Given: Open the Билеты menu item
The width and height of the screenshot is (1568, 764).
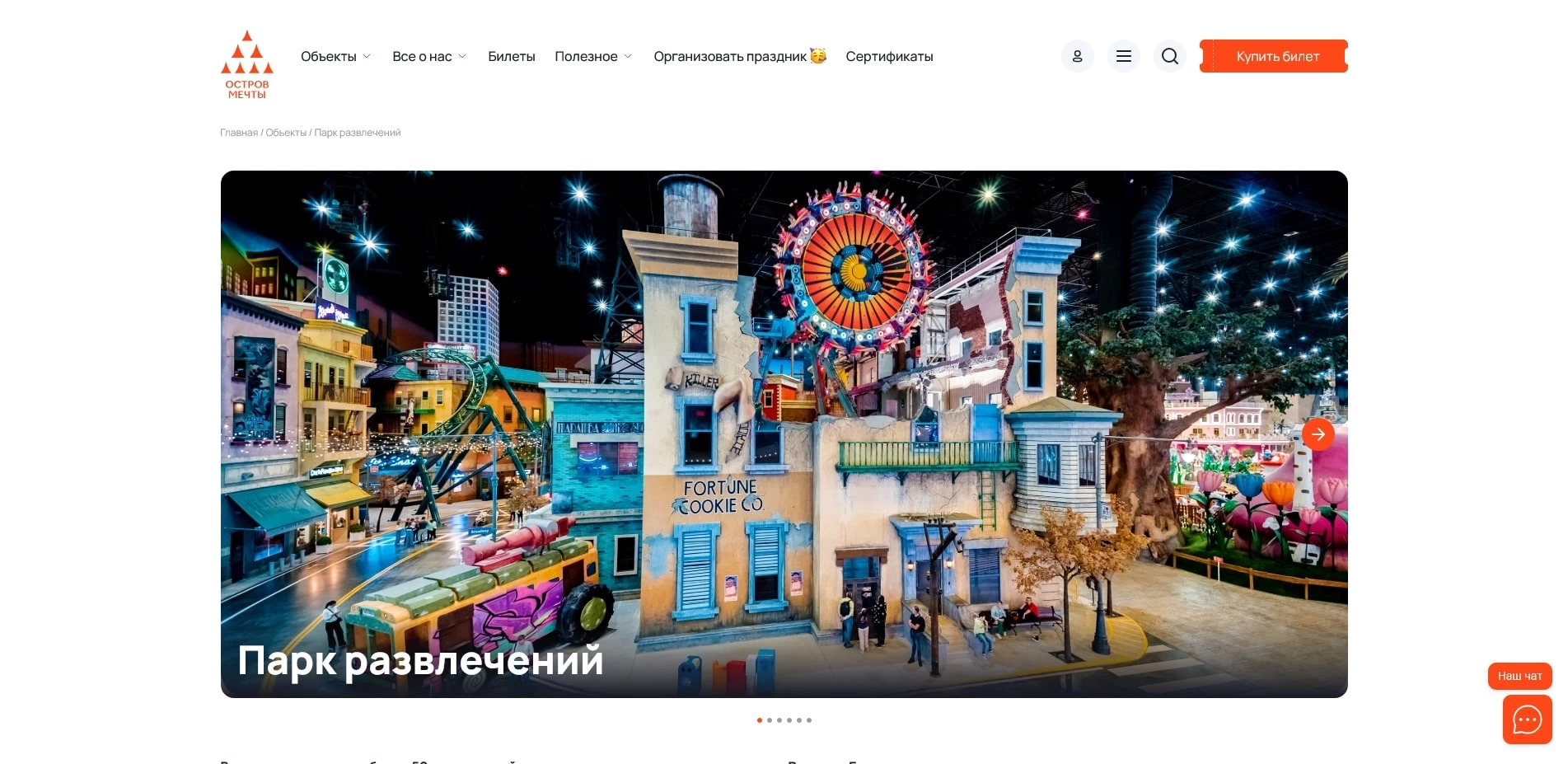Looking at the screenshot, I should coord(511,56).
